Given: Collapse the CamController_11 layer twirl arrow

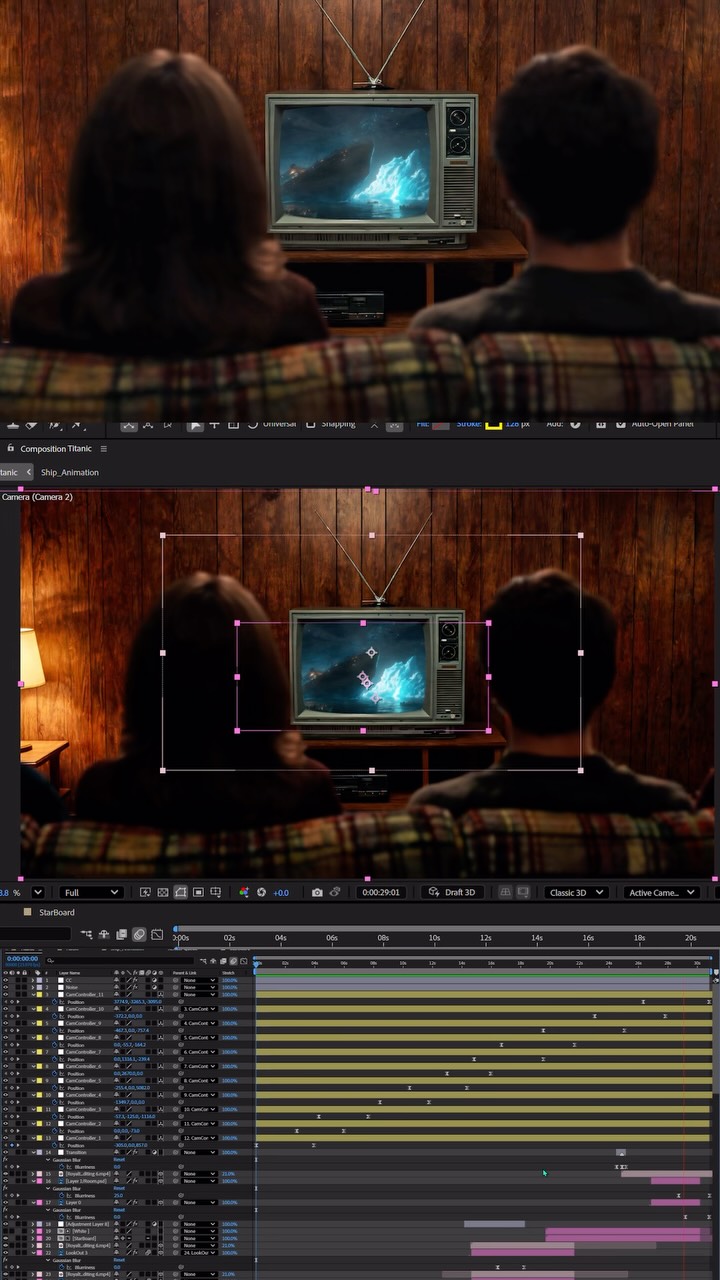Looking at the screenshot, I should (x=34, y=994).
